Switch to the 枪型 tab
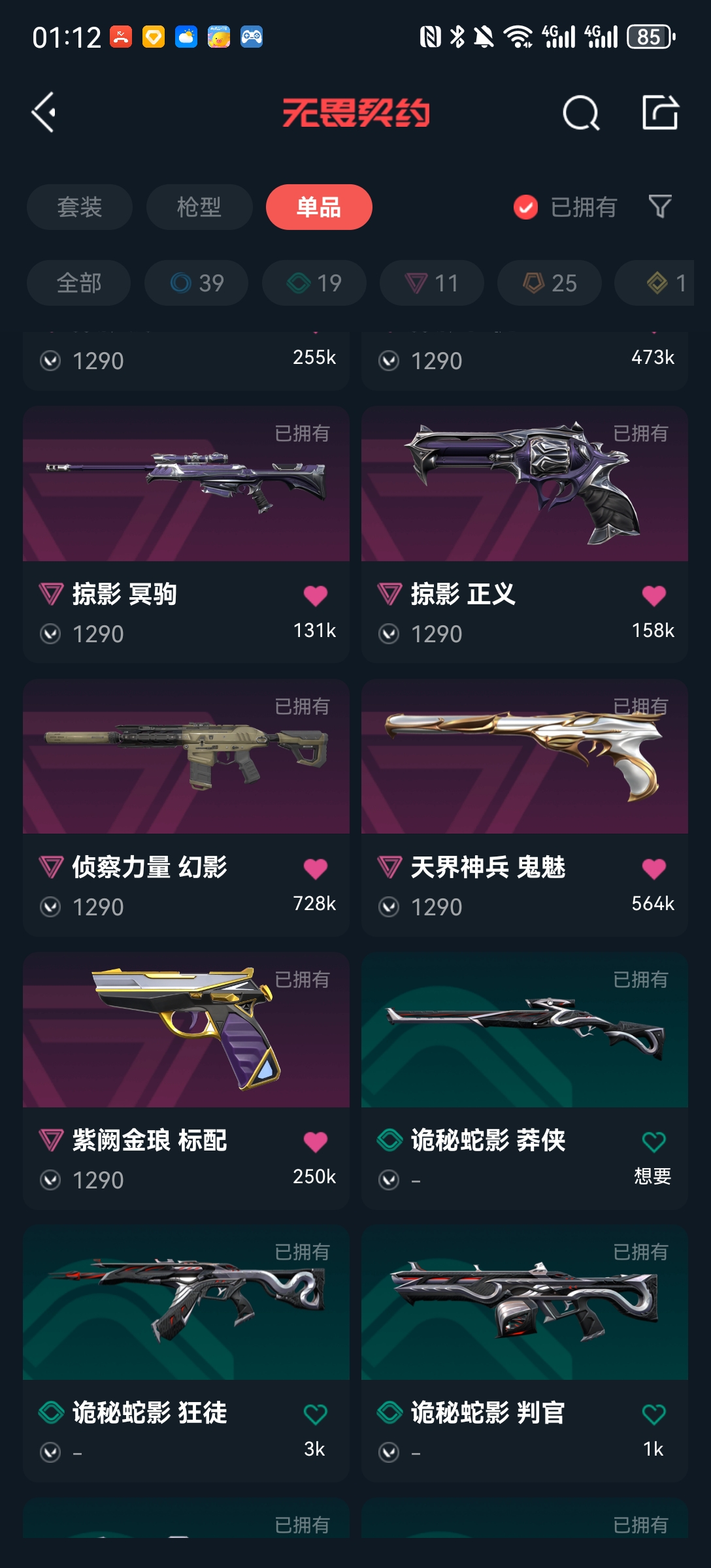711x1568 pixels. pos(199,207)
